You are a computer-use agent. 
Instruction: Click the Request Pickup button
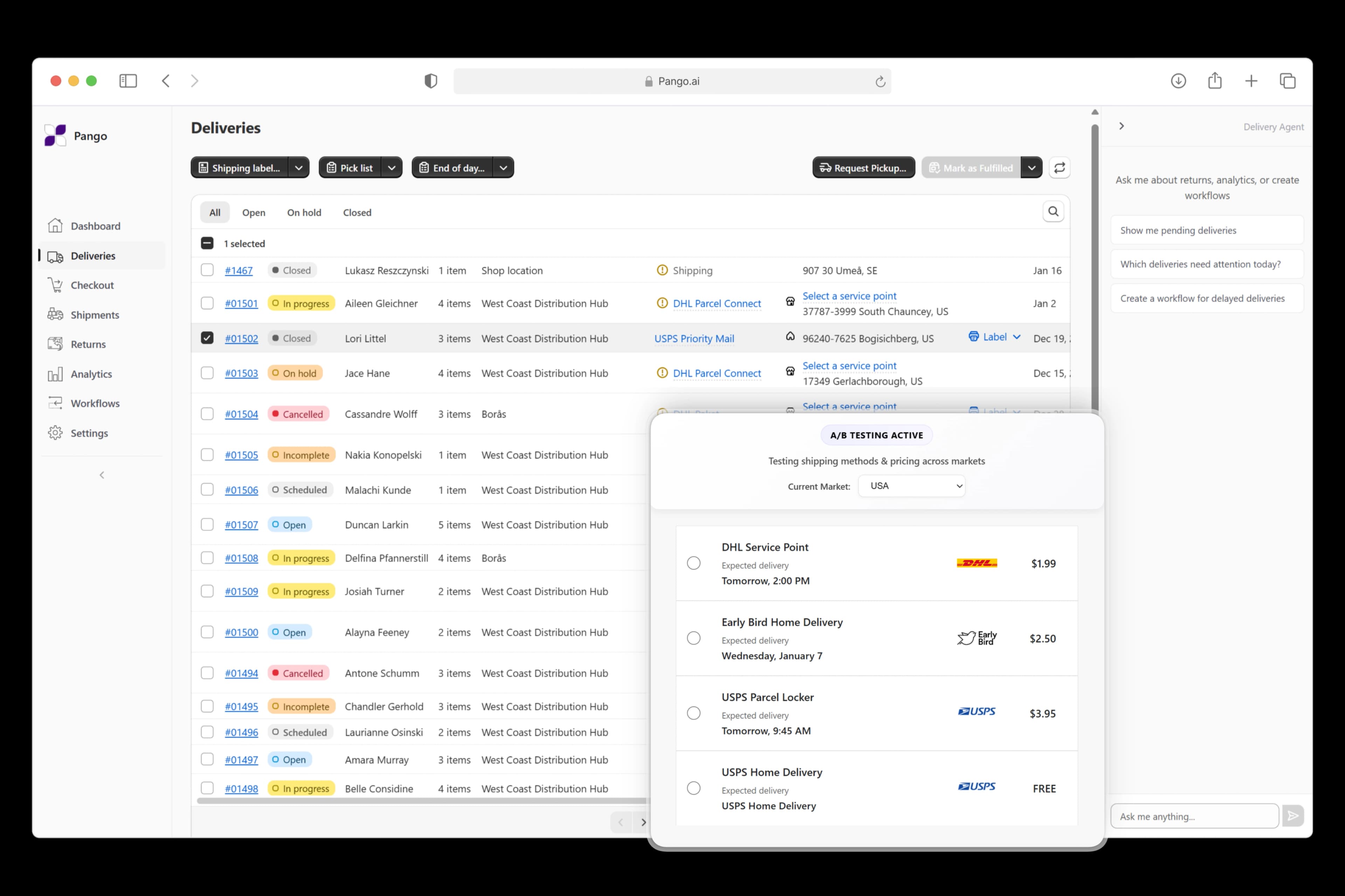863,167
